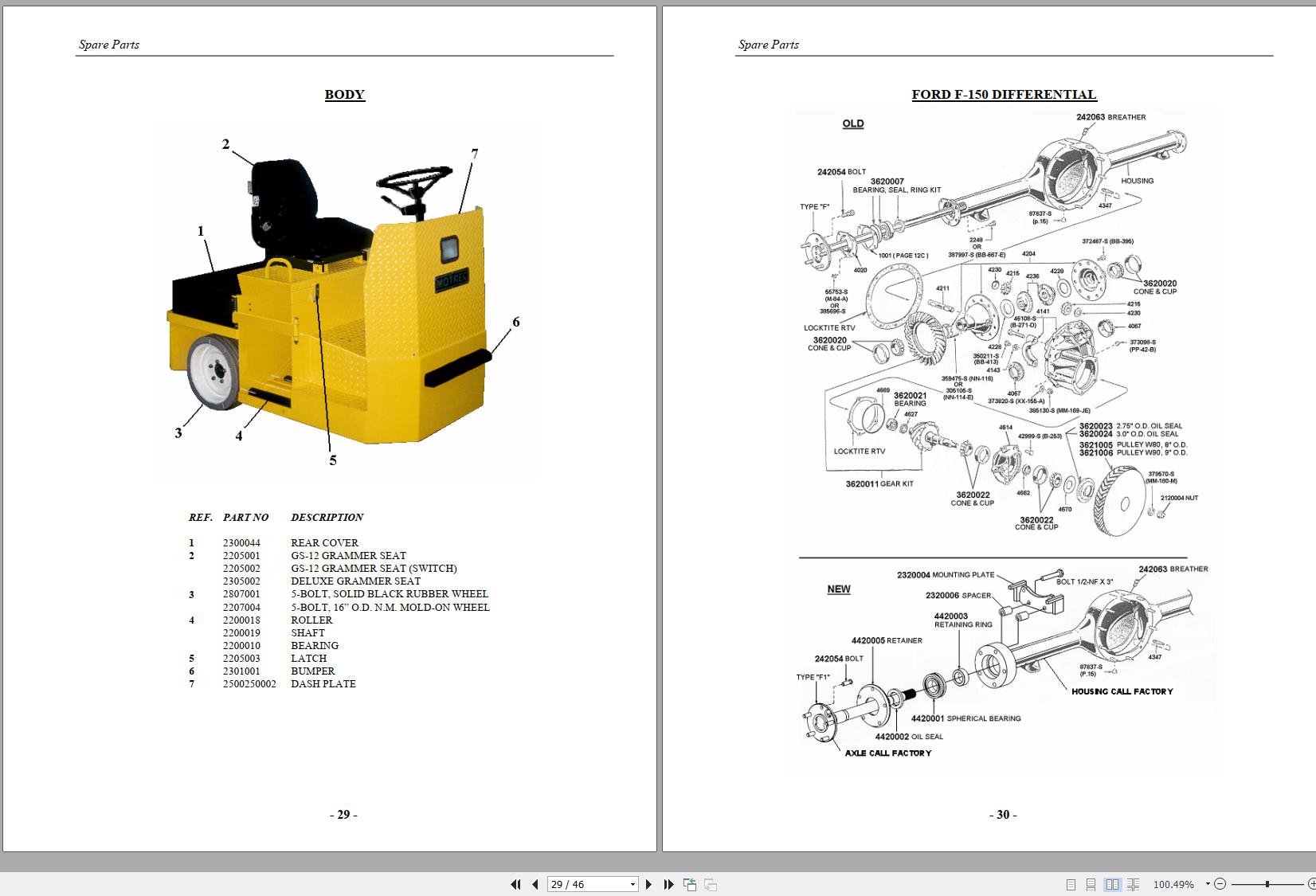Click 3620007 bearing seal ring kit label
Viewport: 1316px width, 896px height.
(x=896, y=186)
